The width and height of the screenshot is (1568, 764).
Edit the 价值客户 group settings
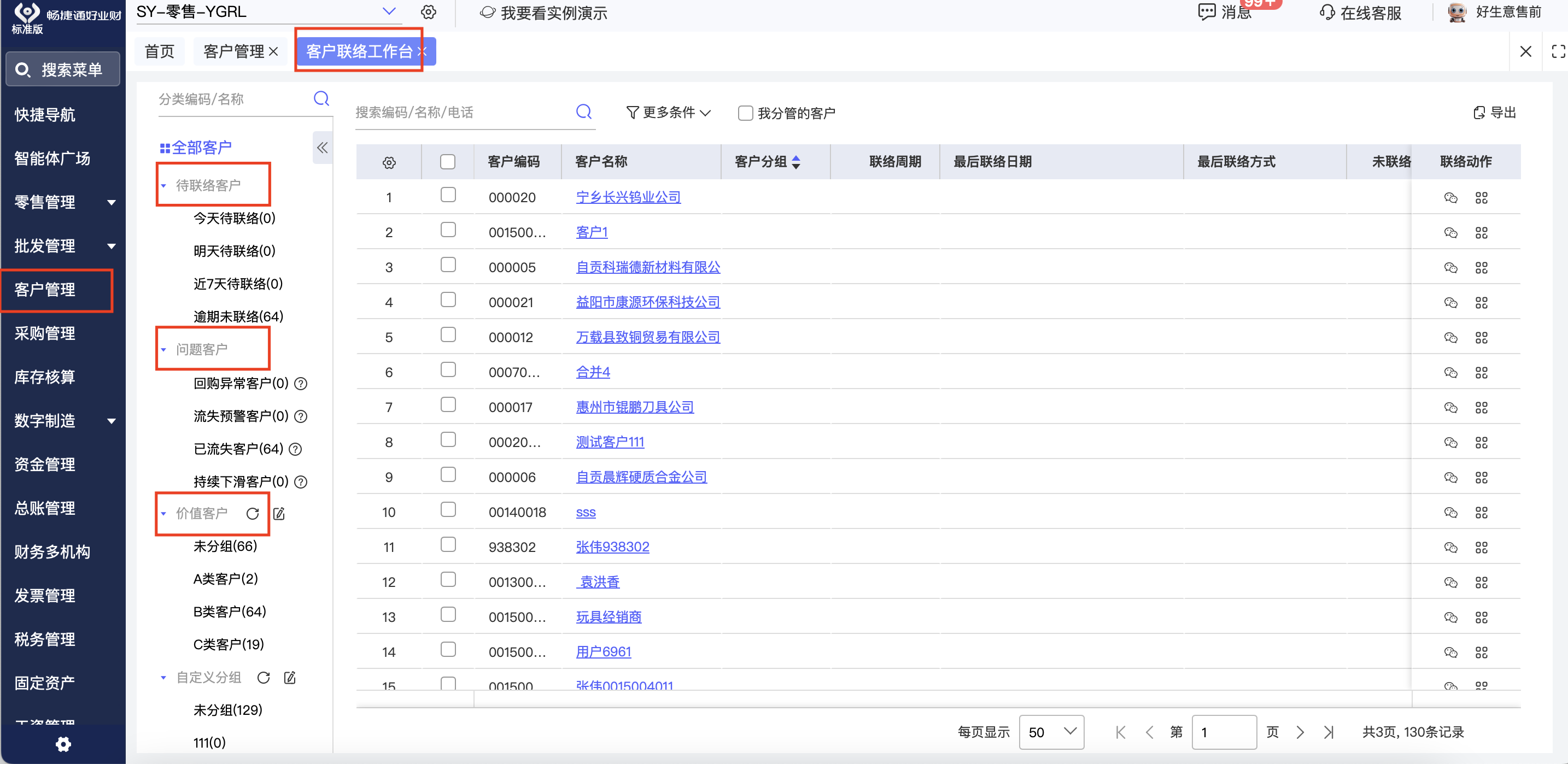pos(279,514)
